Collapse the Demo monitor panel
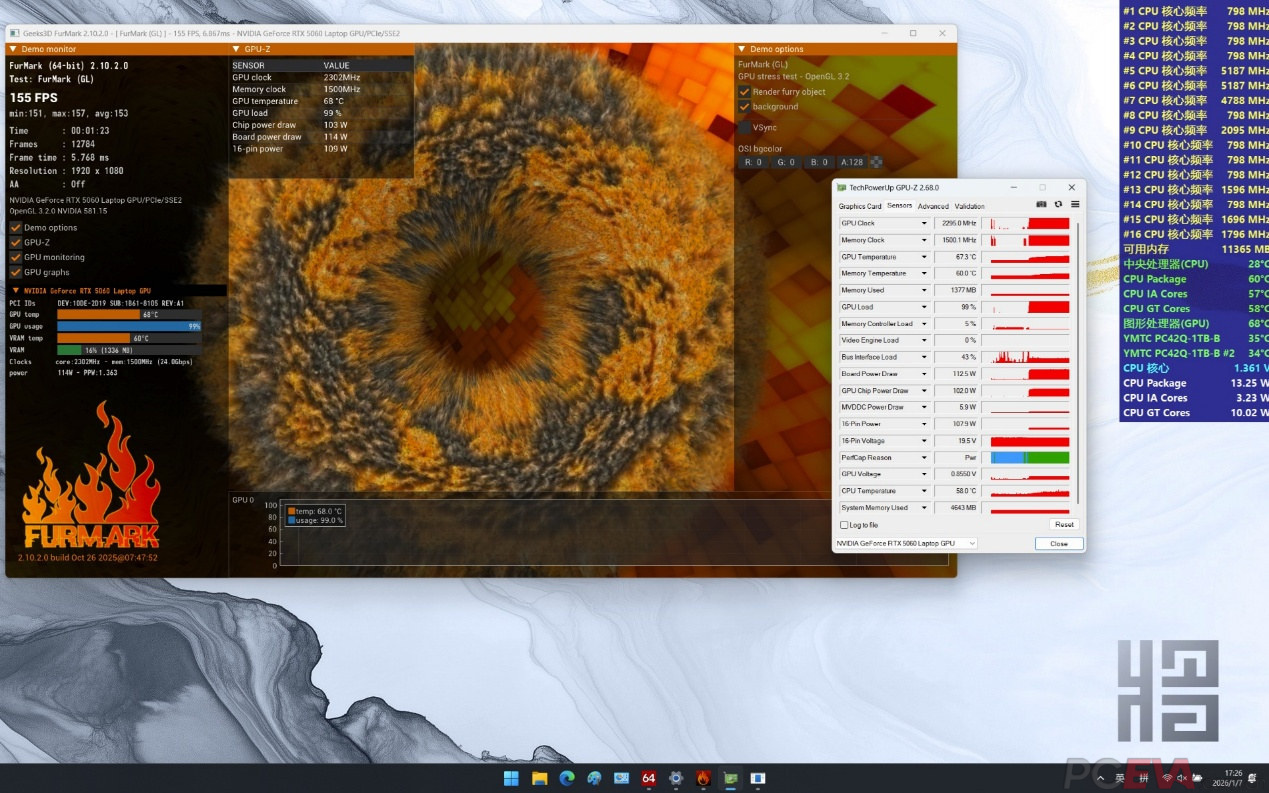This screenshot has width=1269, height=793. (x=13, y=49)
